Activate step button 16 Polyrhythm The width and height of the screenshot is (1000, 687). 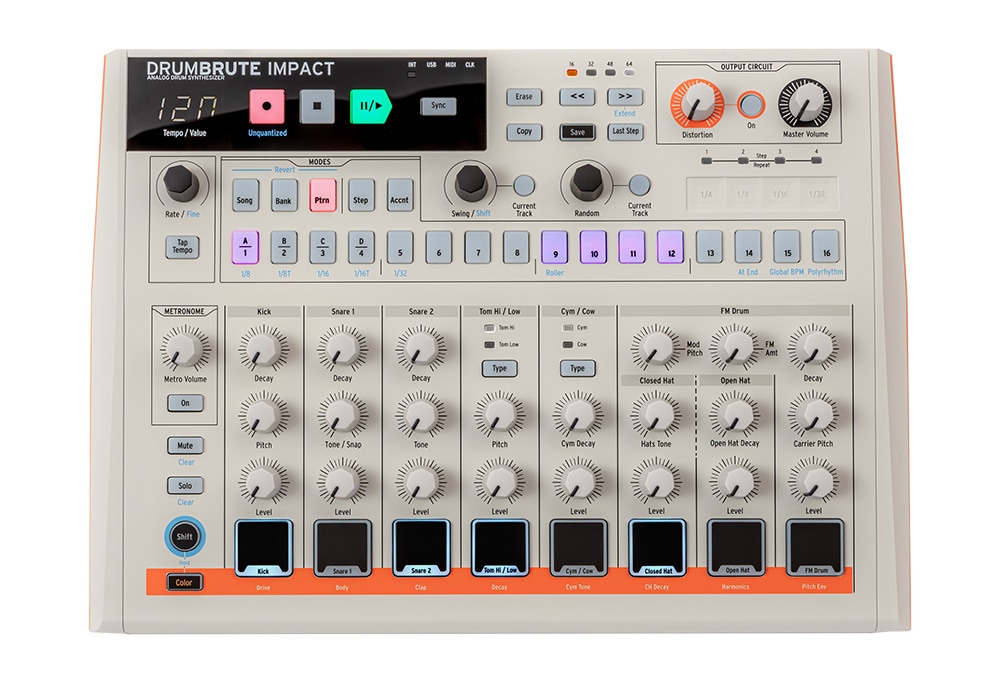click(x=826, y=247)
